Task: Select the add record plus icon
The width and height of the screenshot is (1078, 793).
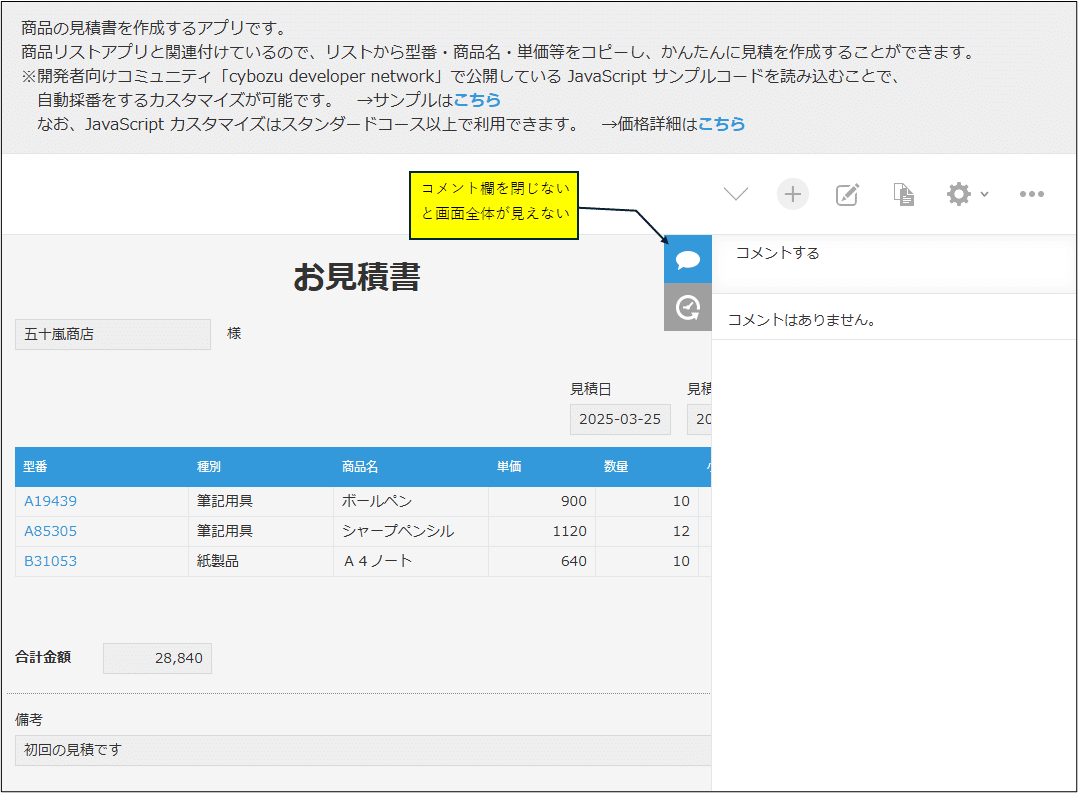Action: point(793,194)
